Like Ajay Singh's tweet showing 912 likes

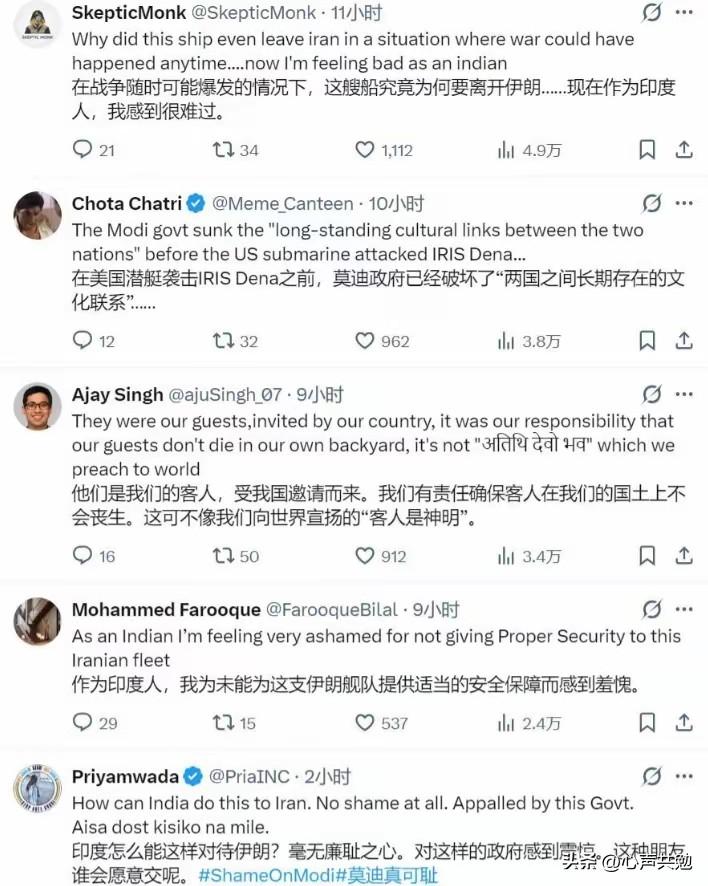363,555
